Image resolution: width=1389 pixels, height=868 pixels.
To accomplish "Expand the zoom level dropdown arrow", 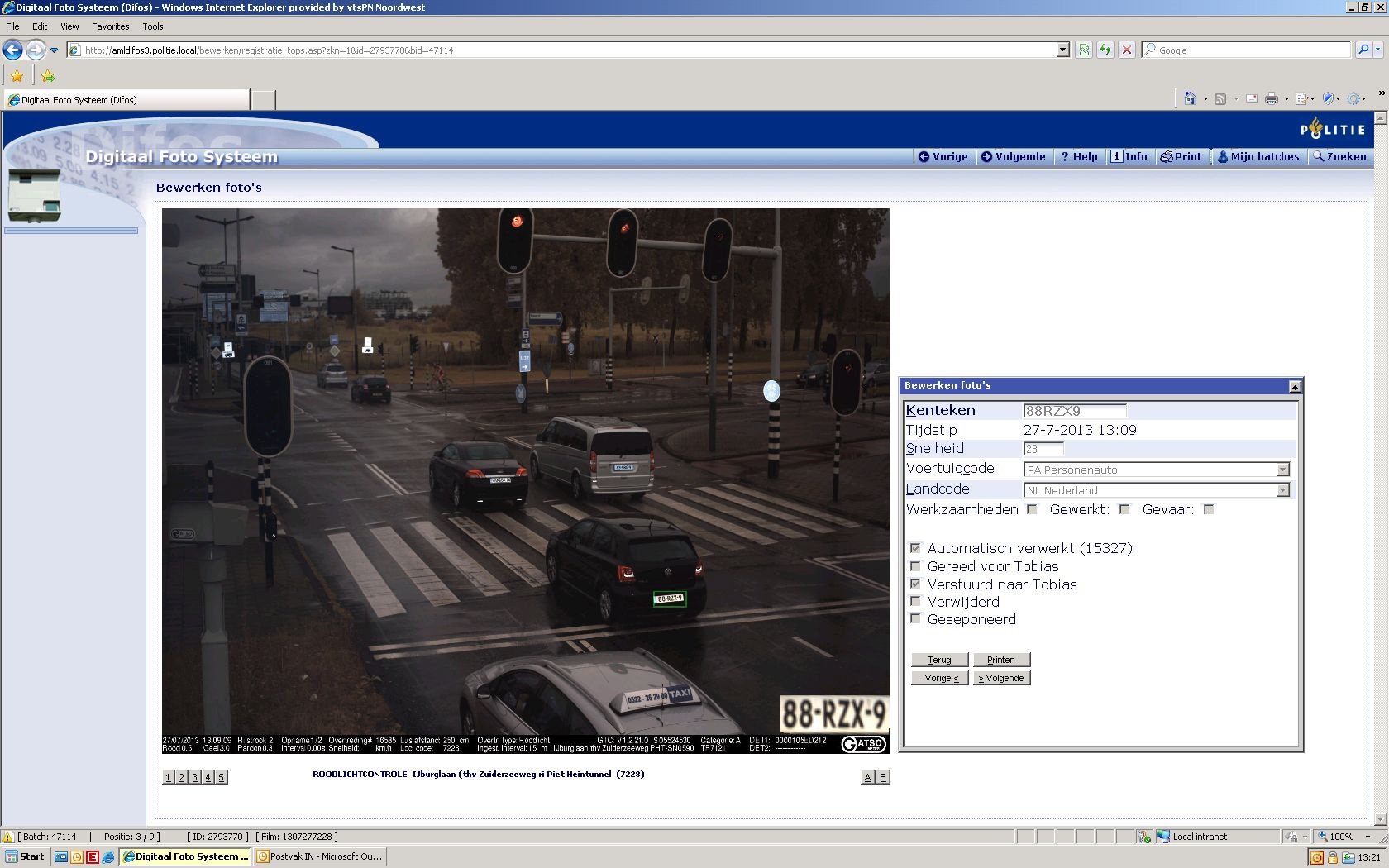I will pos(1368,837).
